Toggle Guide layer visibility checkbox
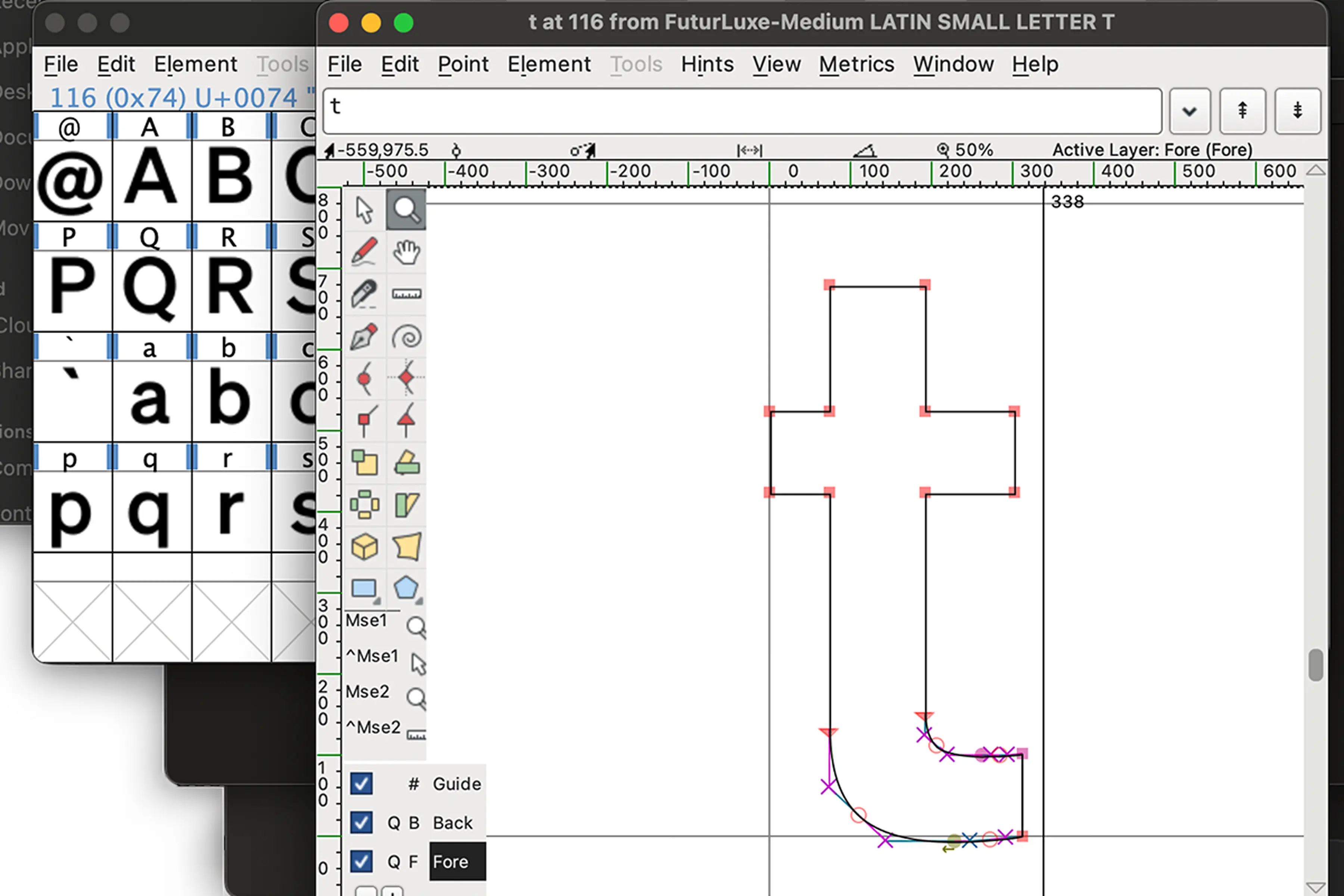 pyautogui.click(x=361, y=783)
